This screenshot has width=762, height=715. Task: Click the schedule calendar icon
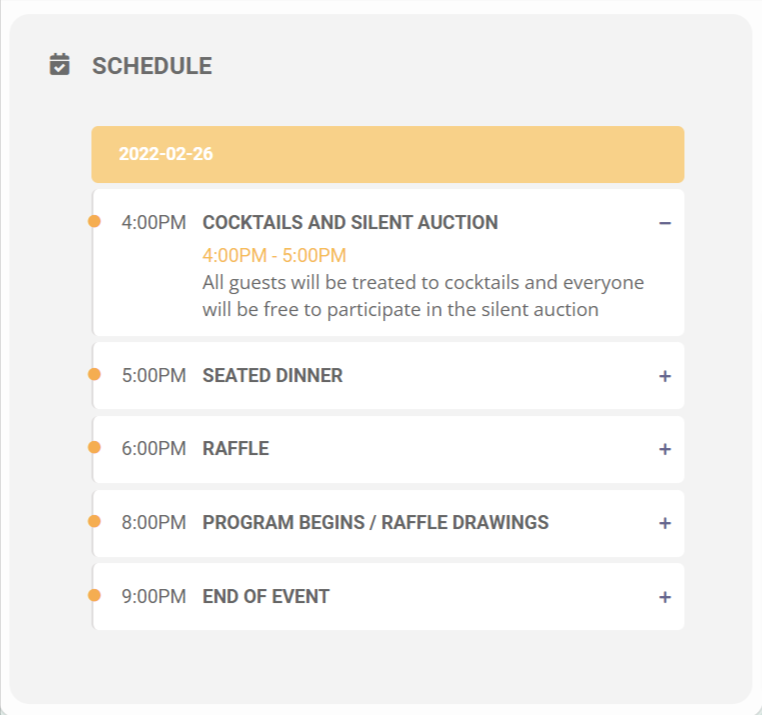coord(60,65)
